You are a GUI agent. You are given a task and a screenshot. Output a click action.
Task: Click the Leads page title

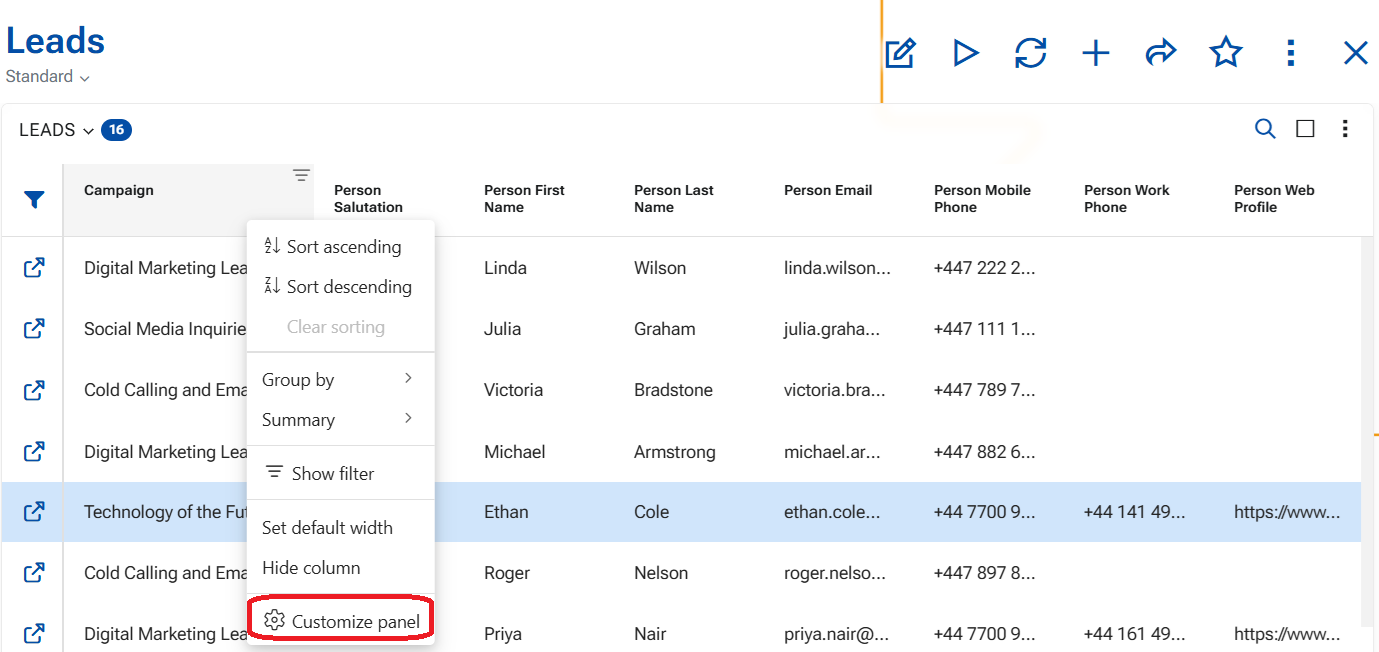(55, 41)
